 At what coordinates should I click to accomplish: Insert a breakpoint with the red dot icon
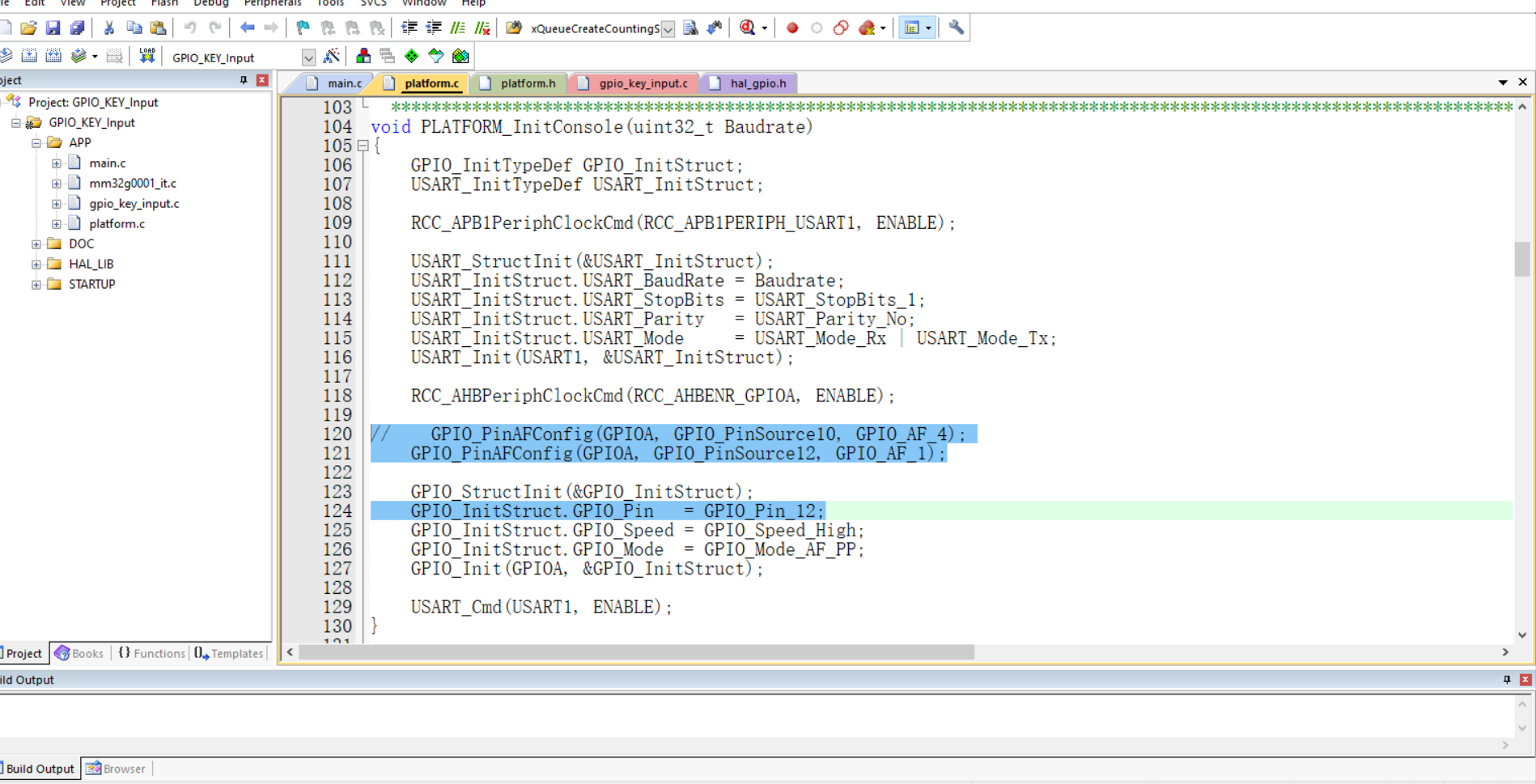(x=792, y=28)
